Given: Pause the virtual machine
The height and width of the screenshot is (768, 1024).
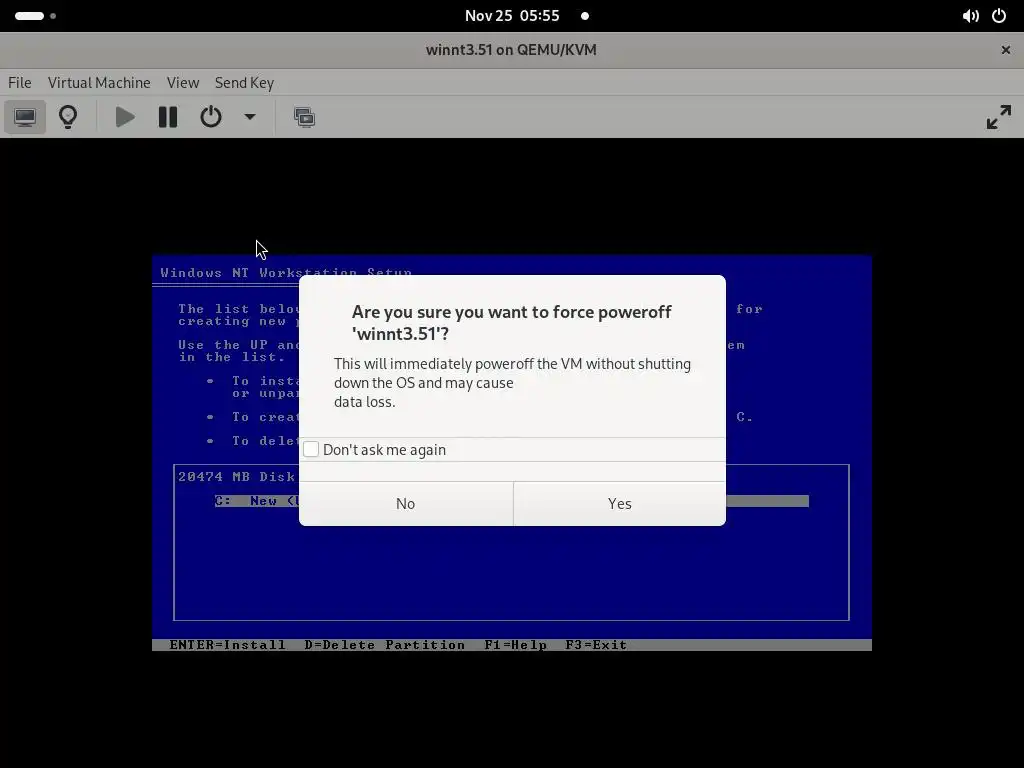Looking at the screenshot, I should [x=168, y=118].
